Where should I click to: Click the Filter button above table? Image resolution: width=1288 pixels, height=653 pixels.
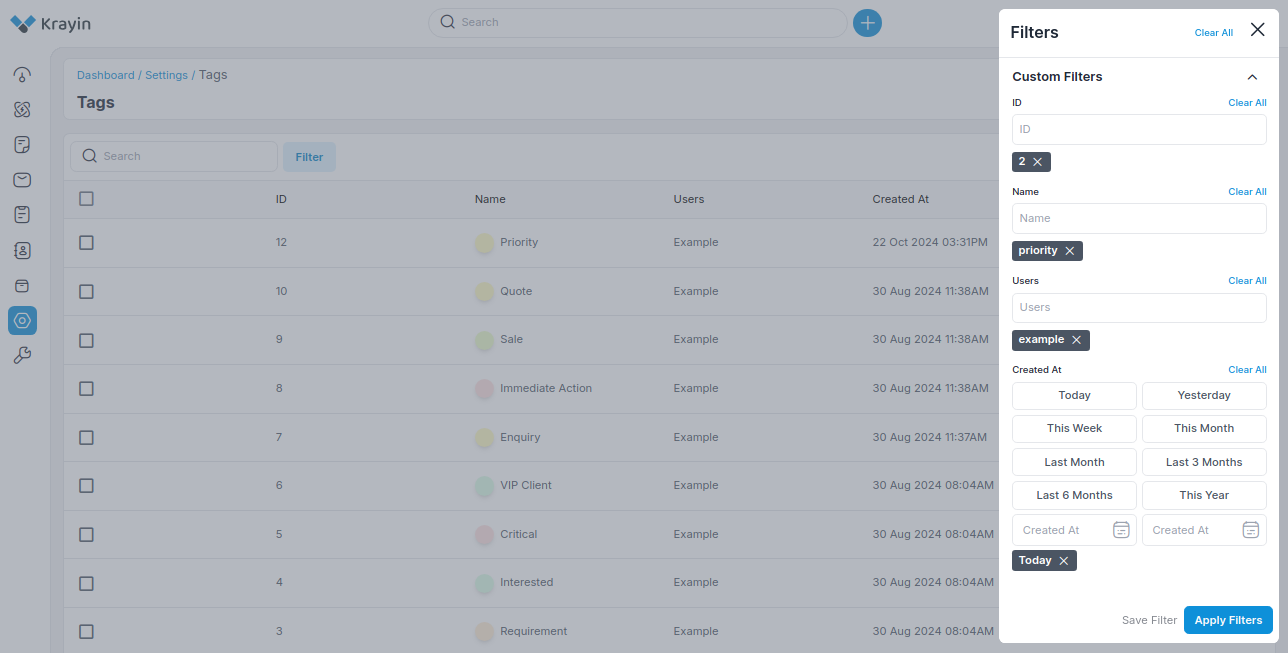(309, 157)
